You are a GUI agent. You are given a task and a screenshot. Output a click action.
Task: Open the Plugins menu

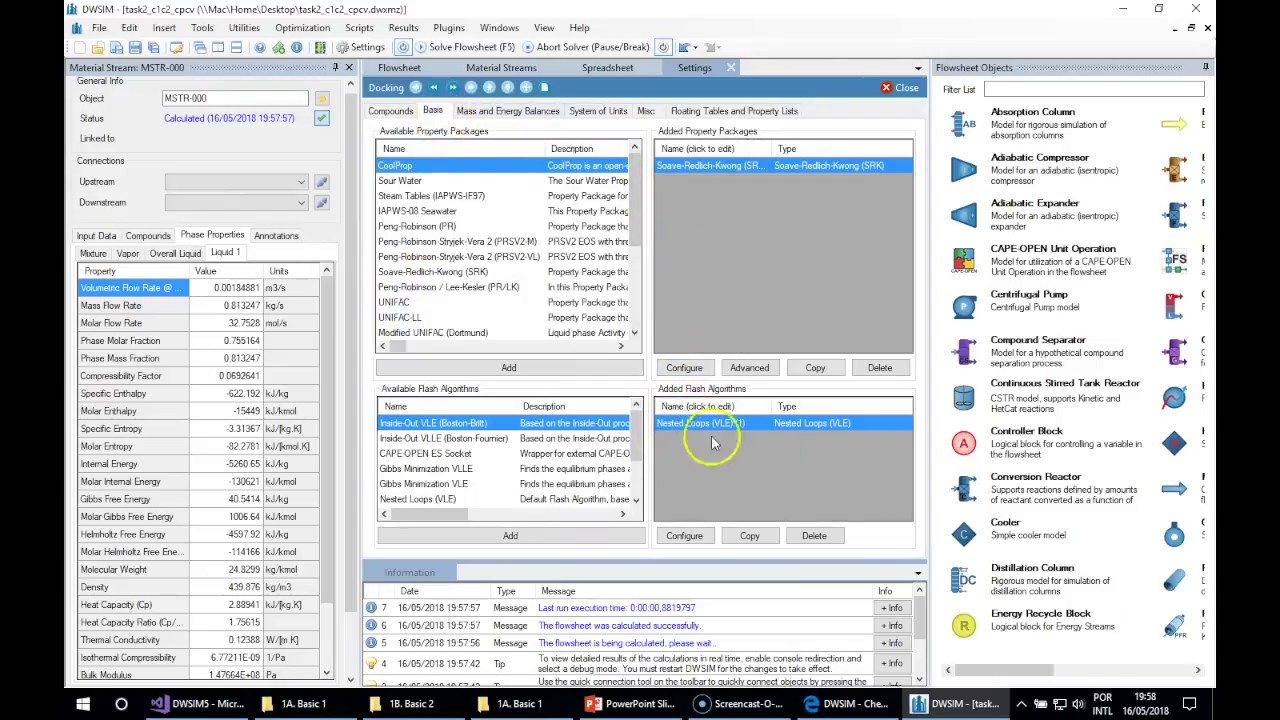tap(449, 28)
